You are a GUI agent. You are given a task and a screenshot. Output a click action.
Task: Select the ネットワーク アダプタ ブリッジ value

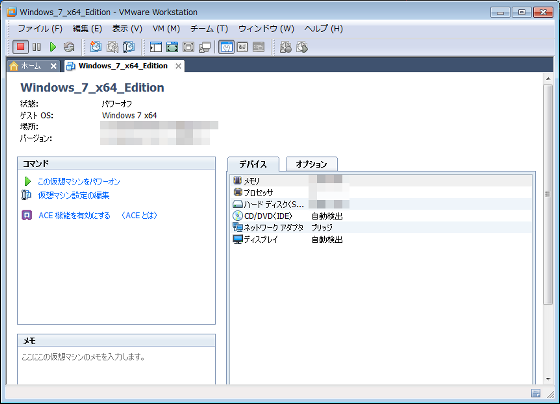coord(322,228)
